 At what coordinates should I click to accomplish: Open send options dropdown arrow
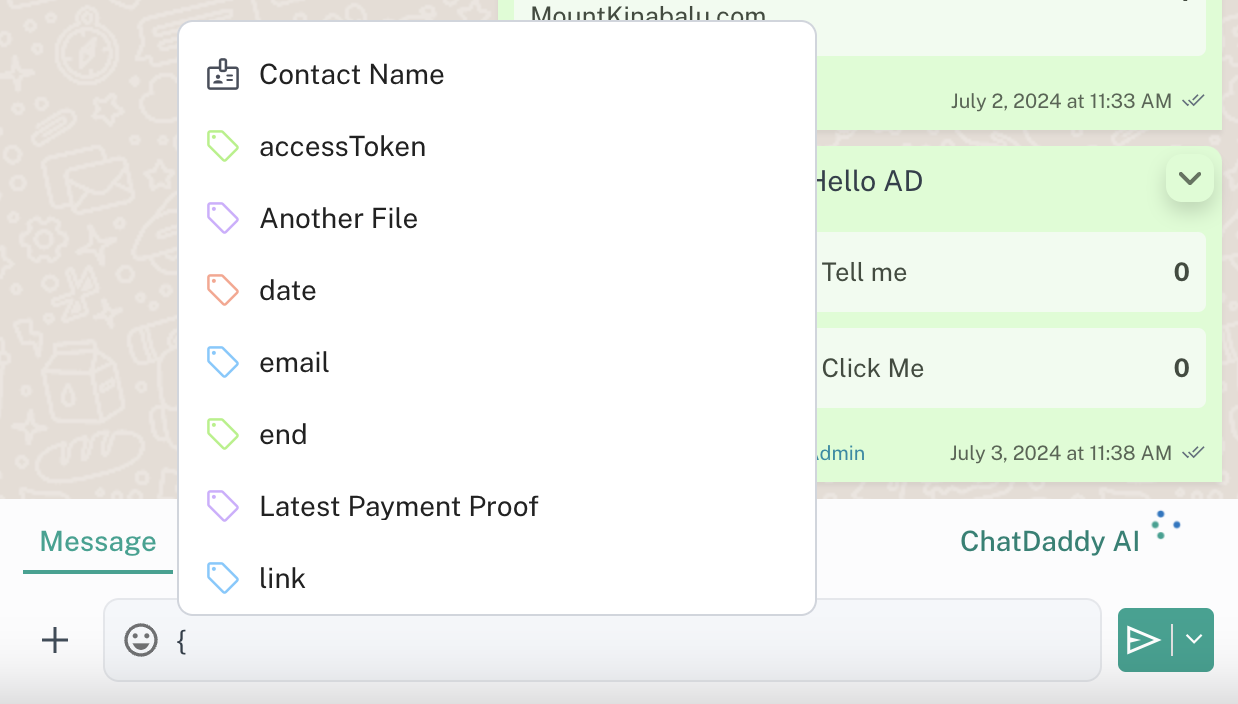[1194, 640]
